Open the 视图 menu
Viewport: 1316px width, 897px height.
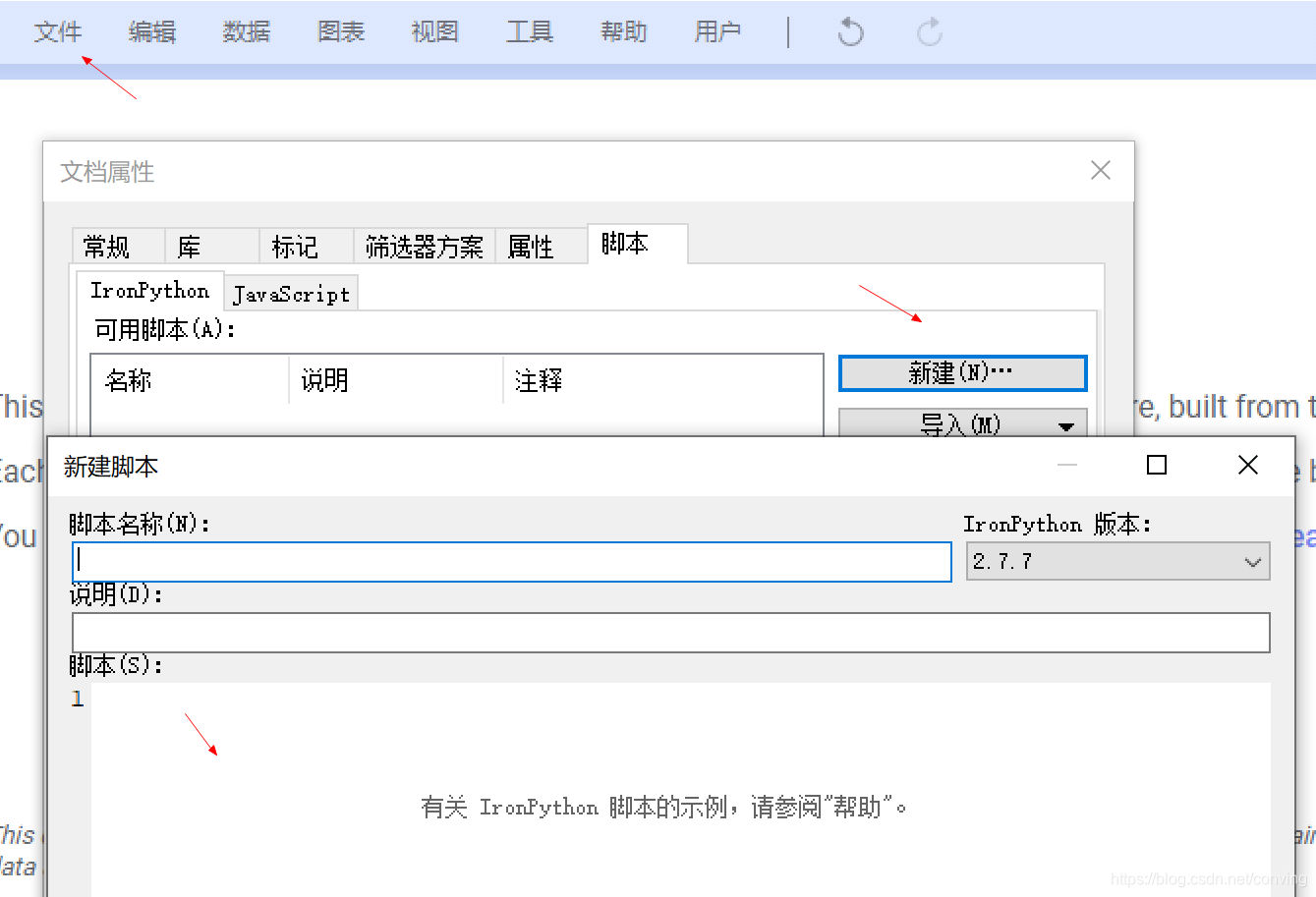(434, 31)
